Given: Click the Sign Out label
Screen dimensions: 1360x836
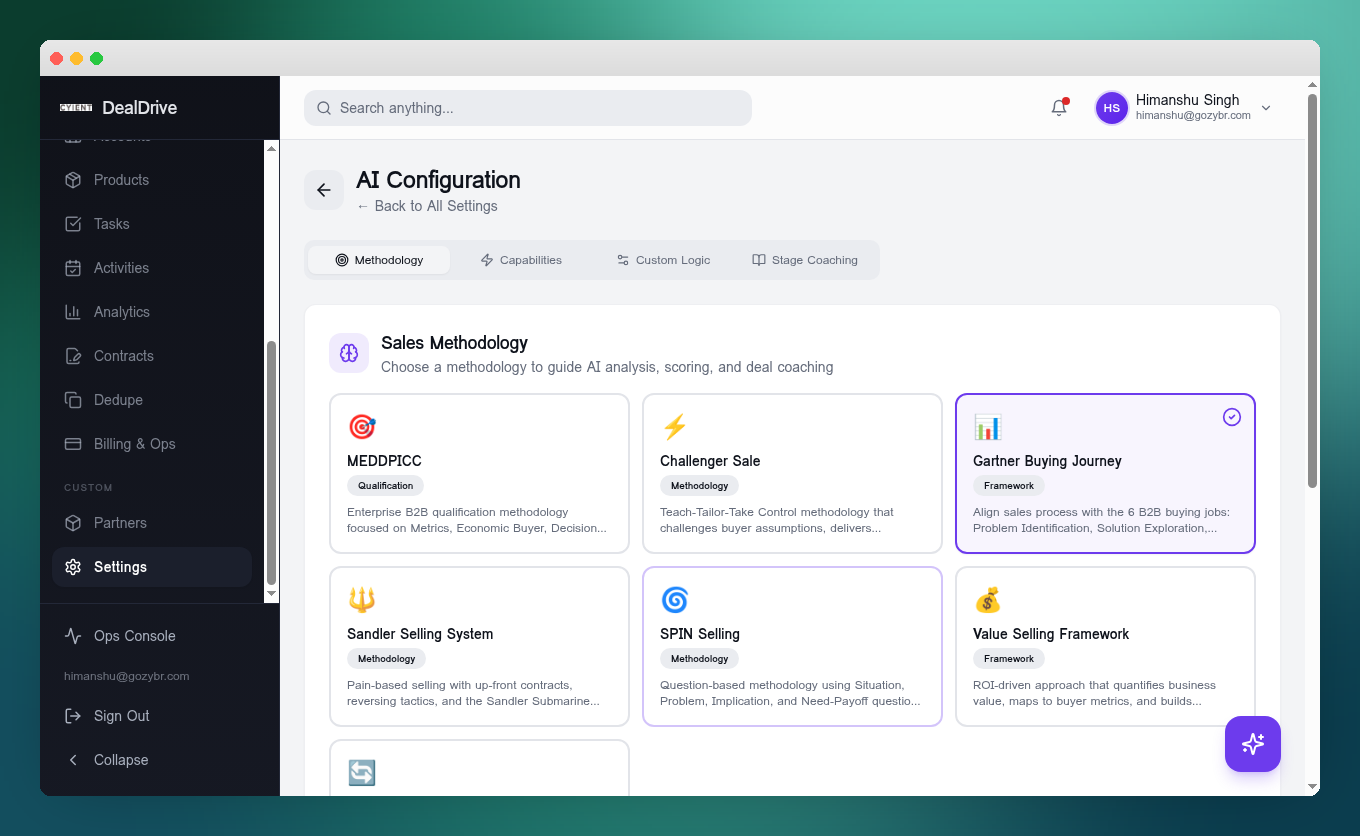Looking at the screenshot, I should (x=122, y=716).
